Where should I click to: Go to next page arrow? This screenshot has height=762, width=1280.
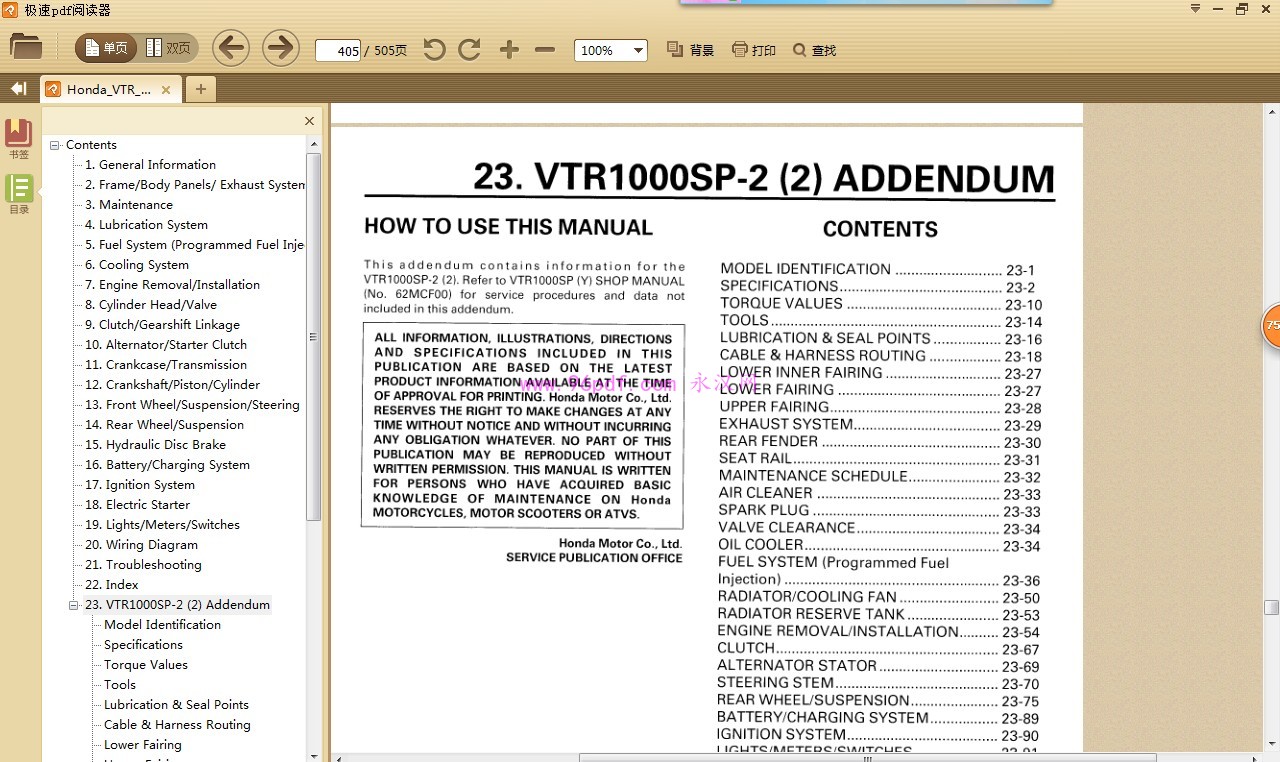281,48
